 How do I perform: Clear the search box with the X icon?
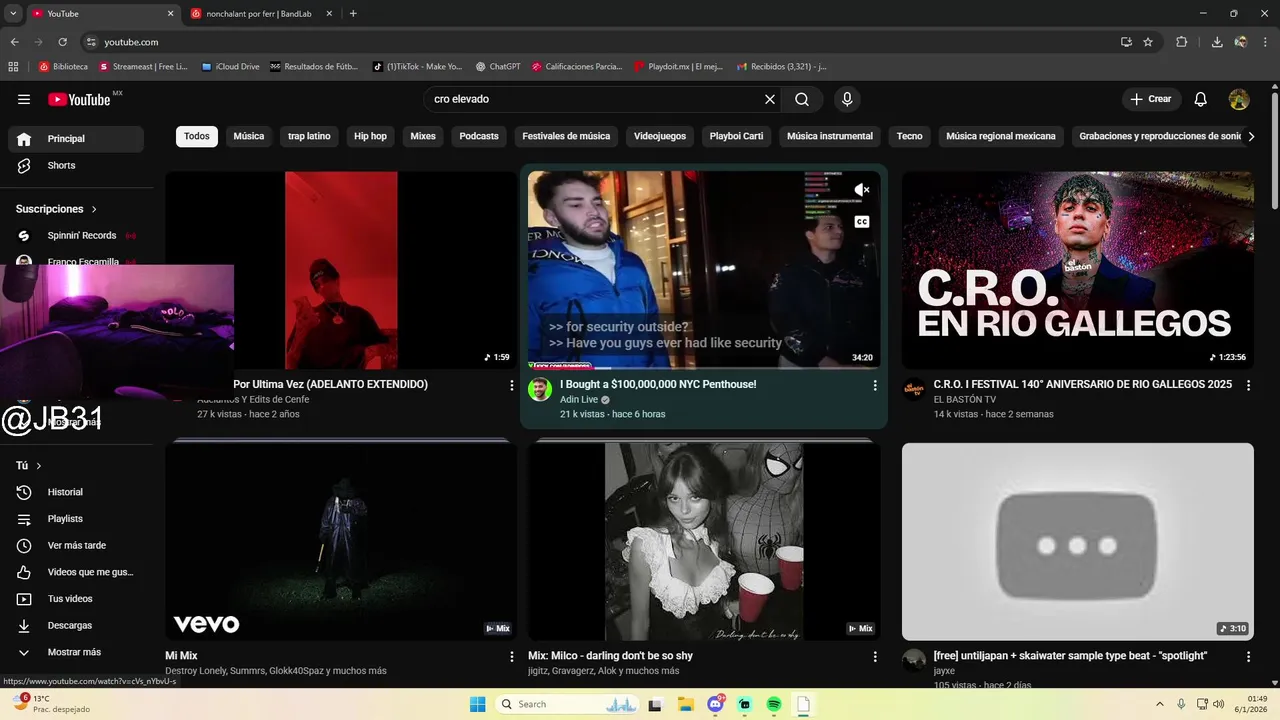[x=770, y=99]
